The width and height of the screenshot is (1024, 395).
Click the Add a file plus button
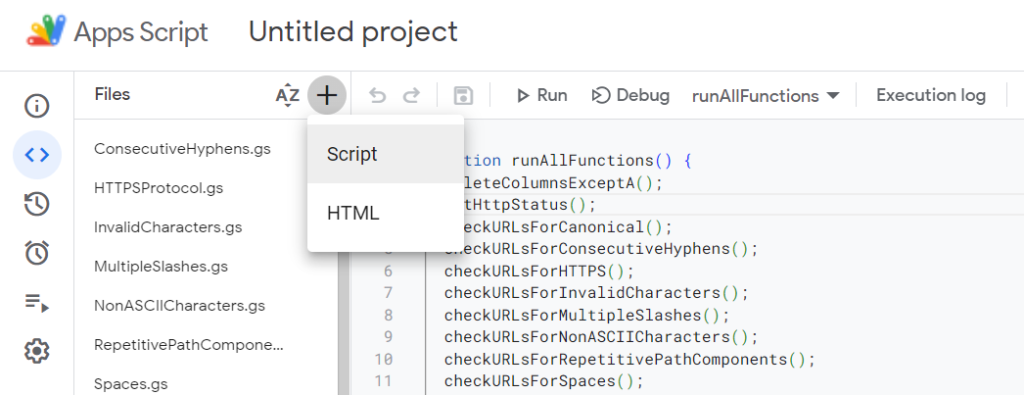pyautogui.click(x=327, y=95)
